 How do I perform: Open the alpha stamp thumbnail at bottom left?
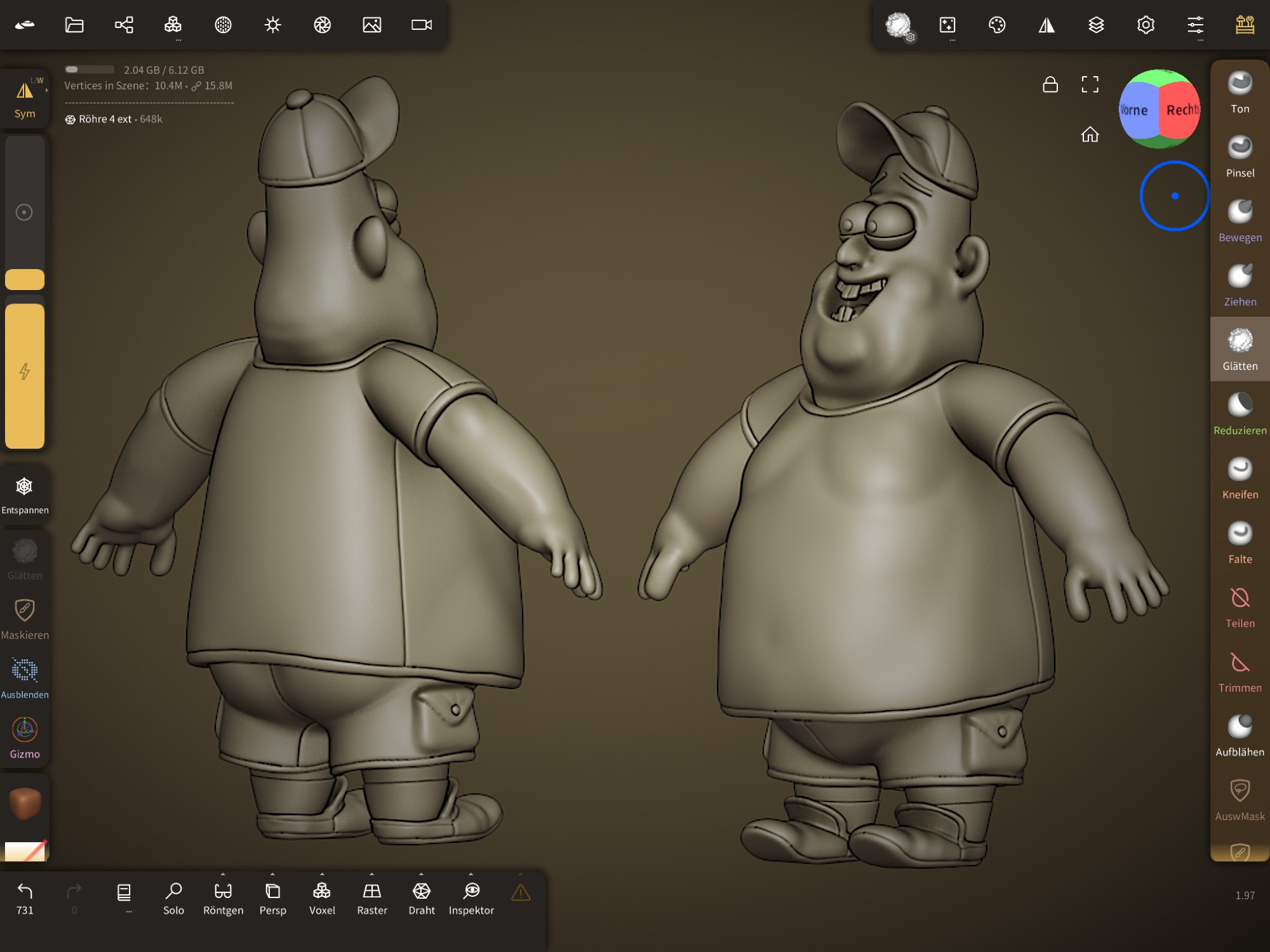[25, 850]
